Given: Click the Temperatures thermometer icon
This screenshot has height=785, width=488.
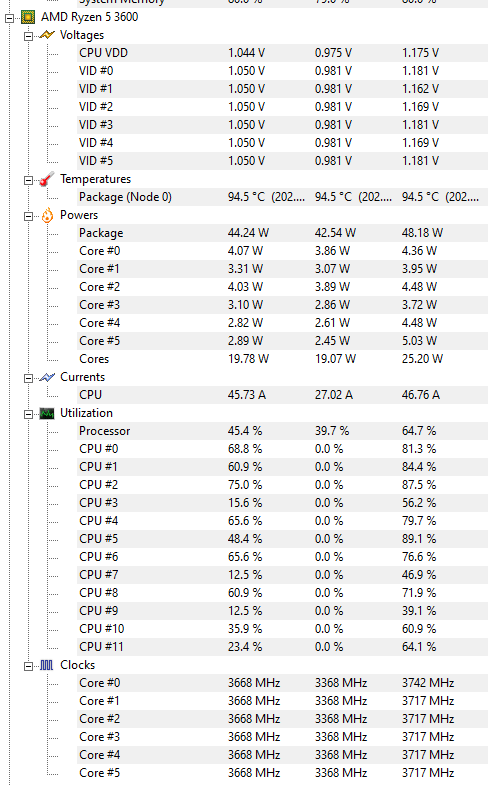Looking at the screenshot, I should click(x=47, y=179).
